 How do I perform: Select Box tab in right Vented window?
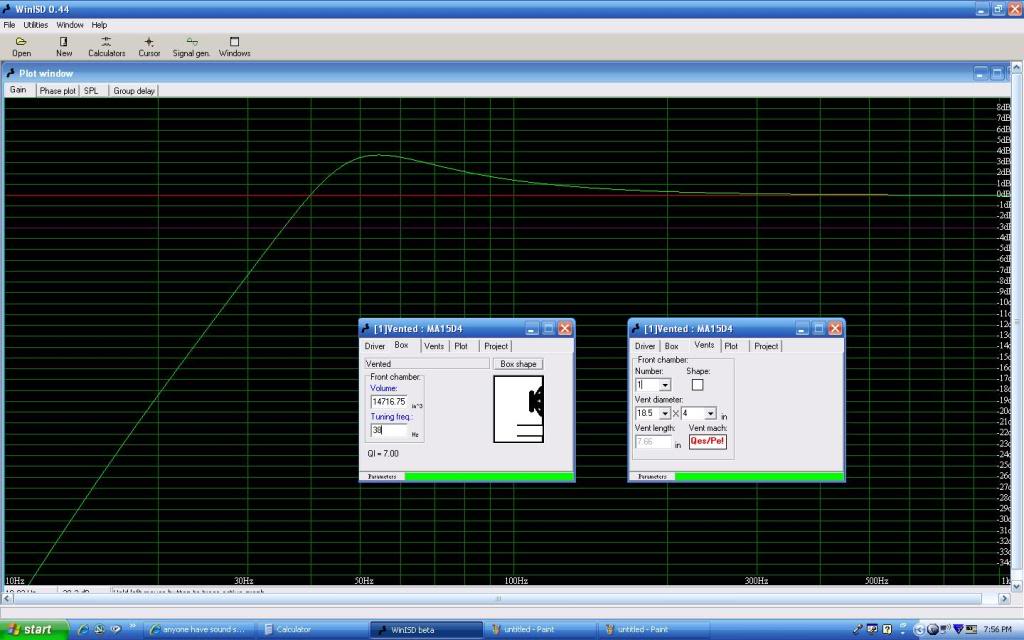point(671,346)
